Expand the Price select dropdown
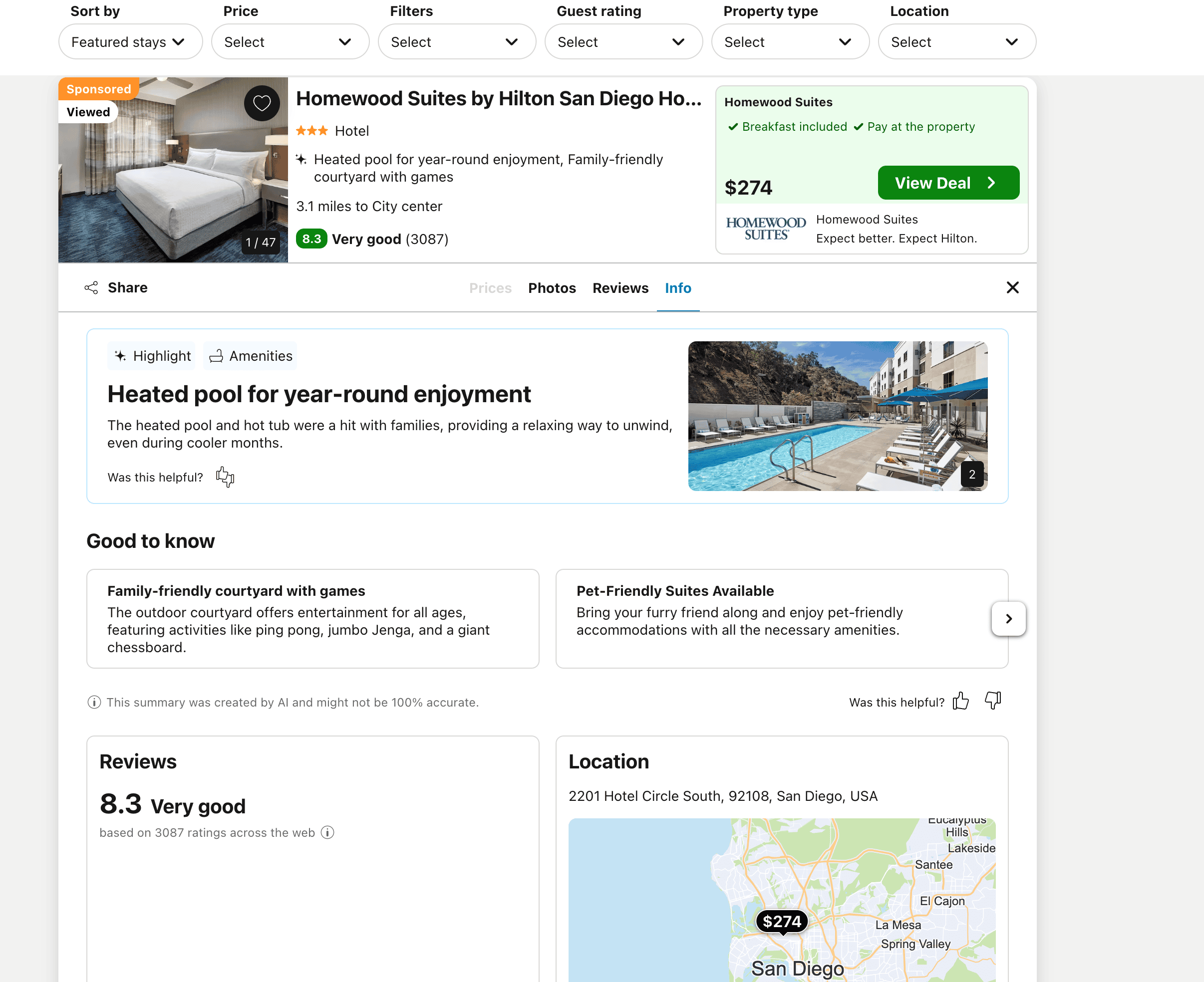Image resolution: width=1204 pixels, height=982 pixels. coord(290,42)
